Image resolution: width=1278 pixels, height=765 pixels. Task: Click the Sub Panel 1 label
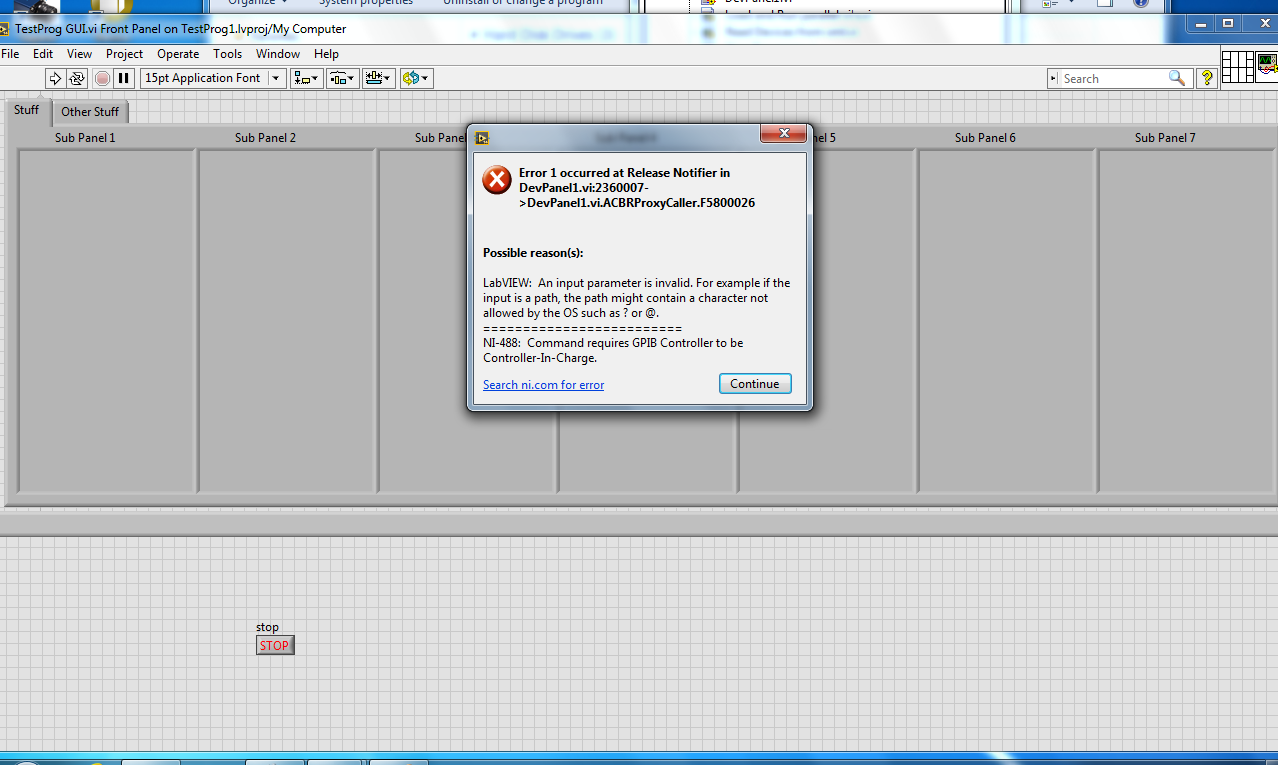tap(85, 138)
